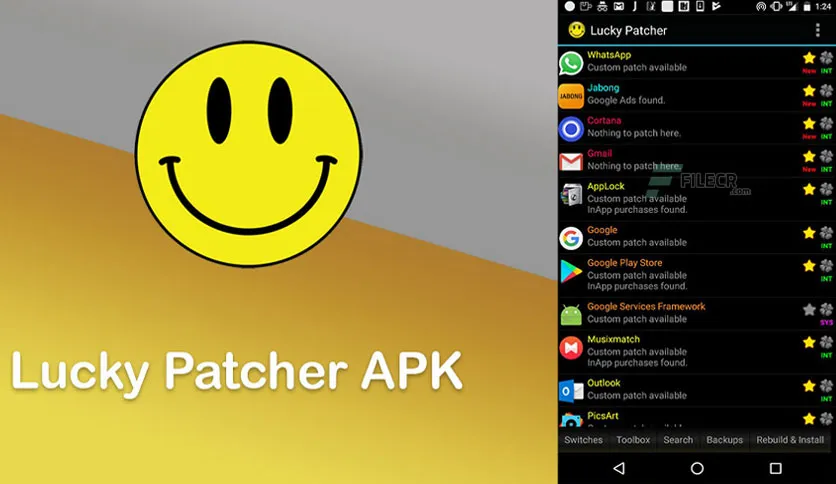
Task: Tap the Google Services Framework android icon
Action: coord(570,314)
